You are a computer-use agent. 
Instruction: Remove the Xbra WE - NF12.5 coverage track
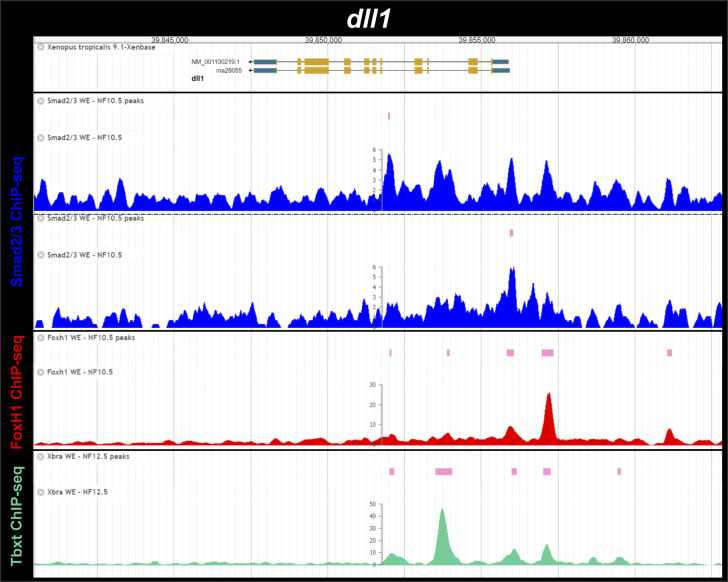tap(41, 492)
